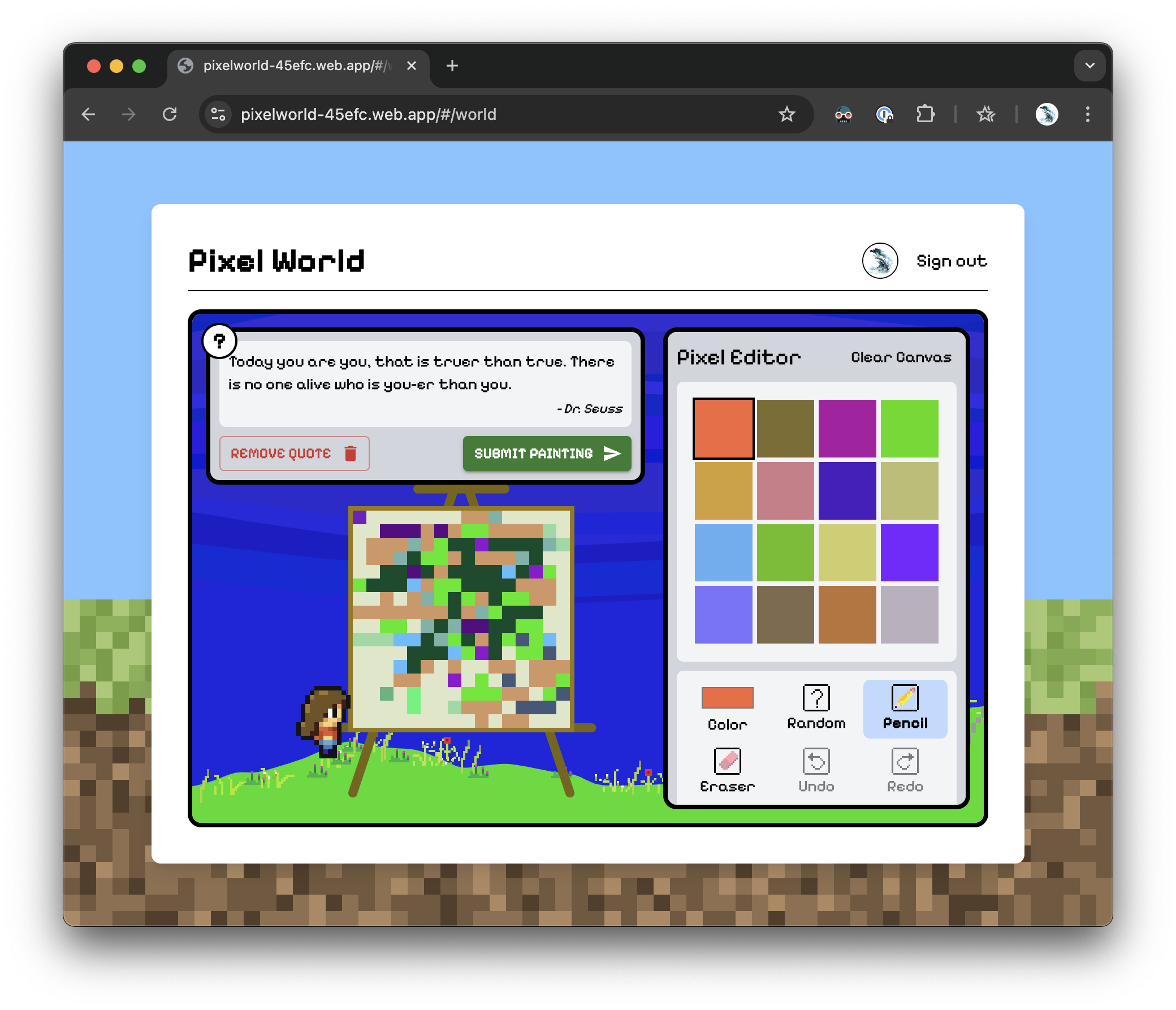Screen dimensions: 1176x1010
Task: Submit the painting
Action: pyautogui.click(x=546, y=453)
